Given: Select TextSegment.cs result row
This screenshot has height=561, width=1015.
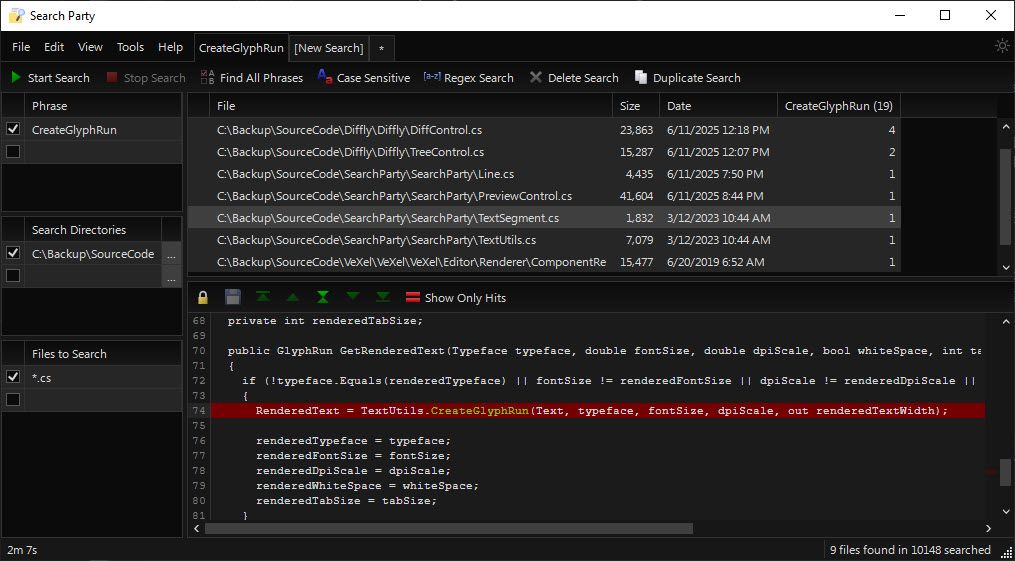Looking at the screenshot, I should (544, 218).
